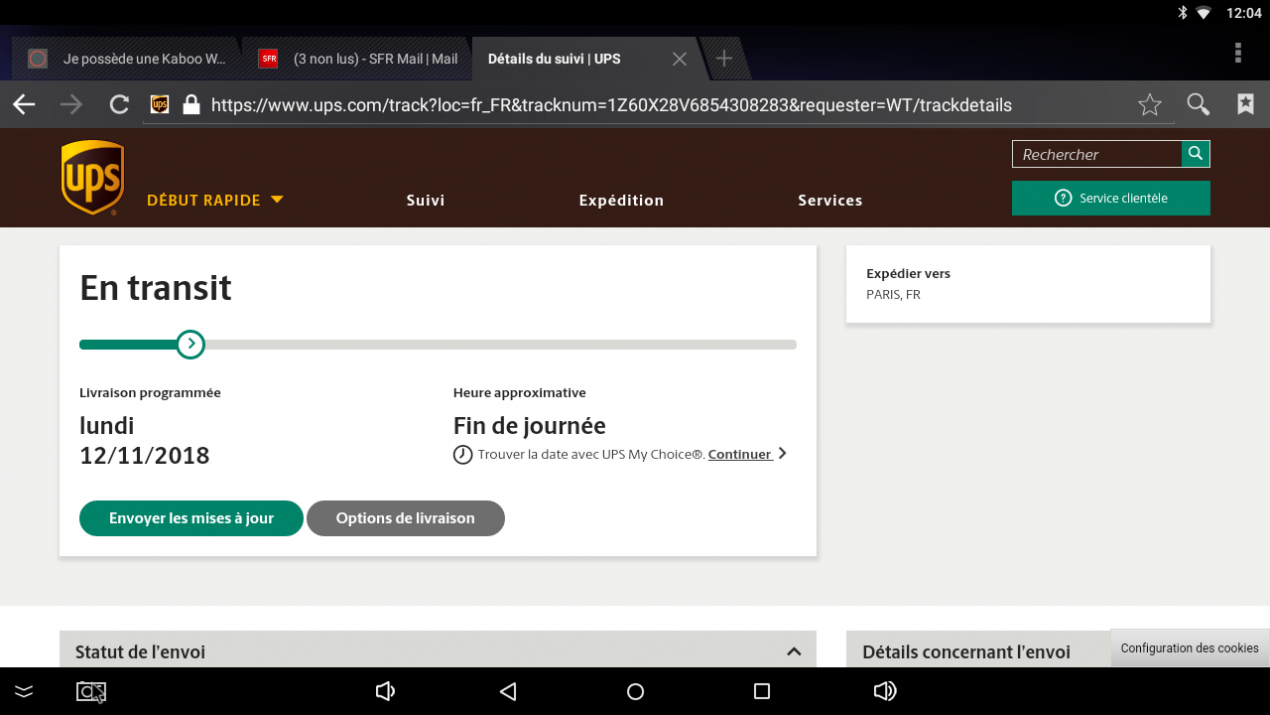Close the Détails du suivi UPS tab

679,59
